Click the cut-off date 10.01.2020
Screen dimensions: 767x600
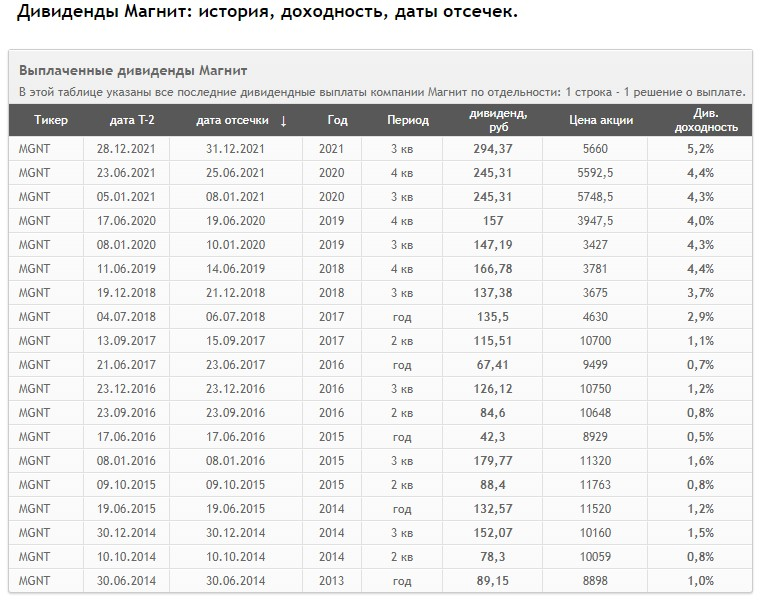pos(235,244)
